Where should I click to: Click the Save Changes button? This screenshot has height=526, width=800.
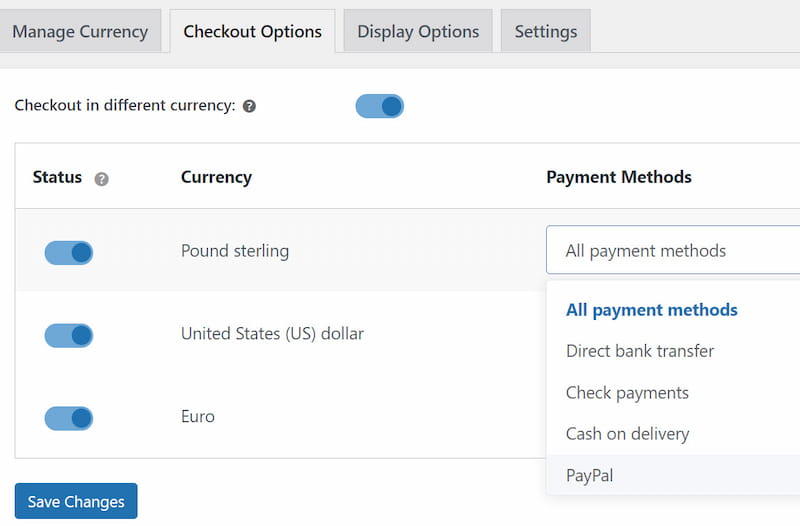click(x=76, y=501)
